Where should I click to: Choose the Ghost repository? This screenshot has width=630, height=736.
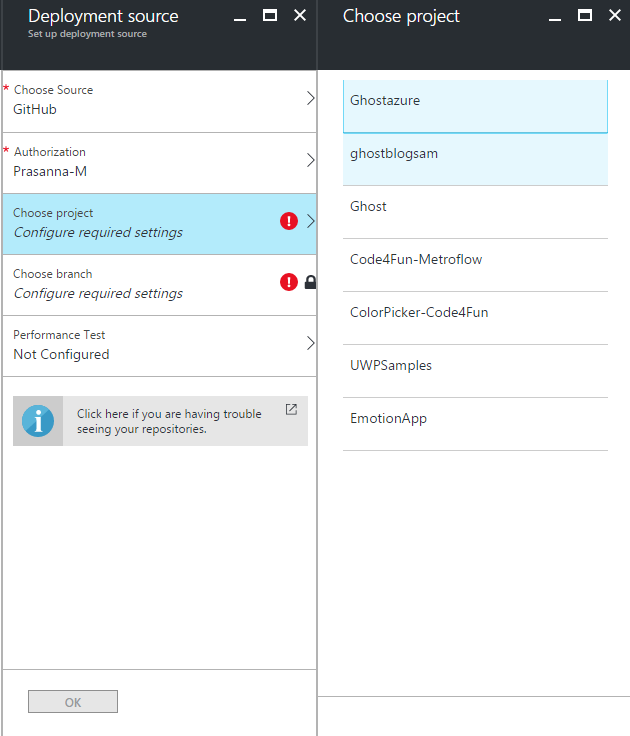pos(475,212)
